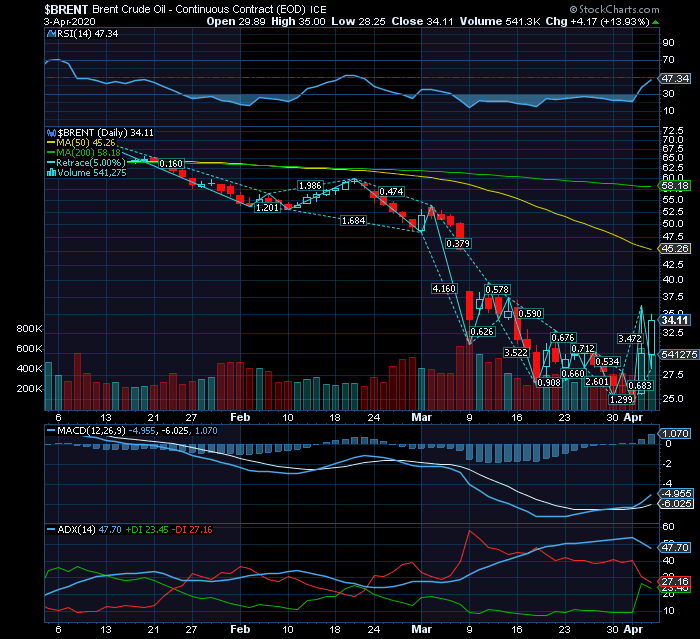
Task: Click the Retrace(5.00%) legend text
Action: [91, 163]
